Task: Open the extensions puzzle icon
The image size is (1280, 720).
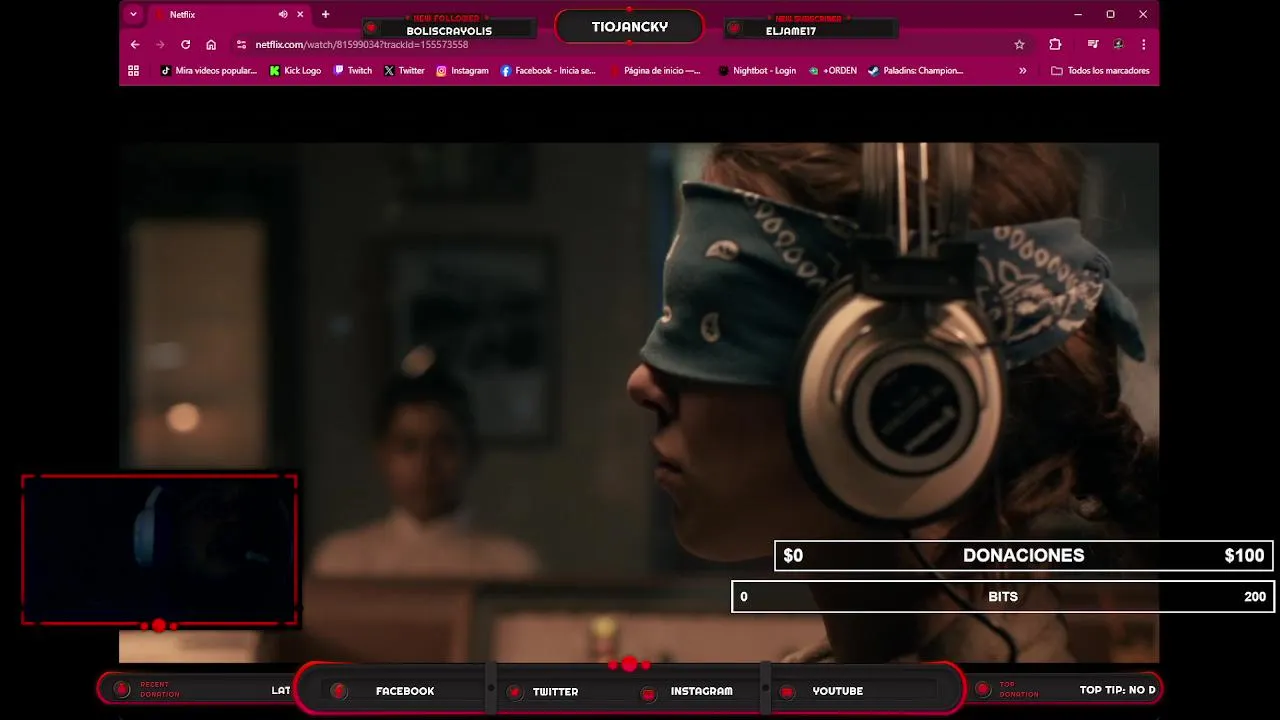Action: pos(1055,44)
